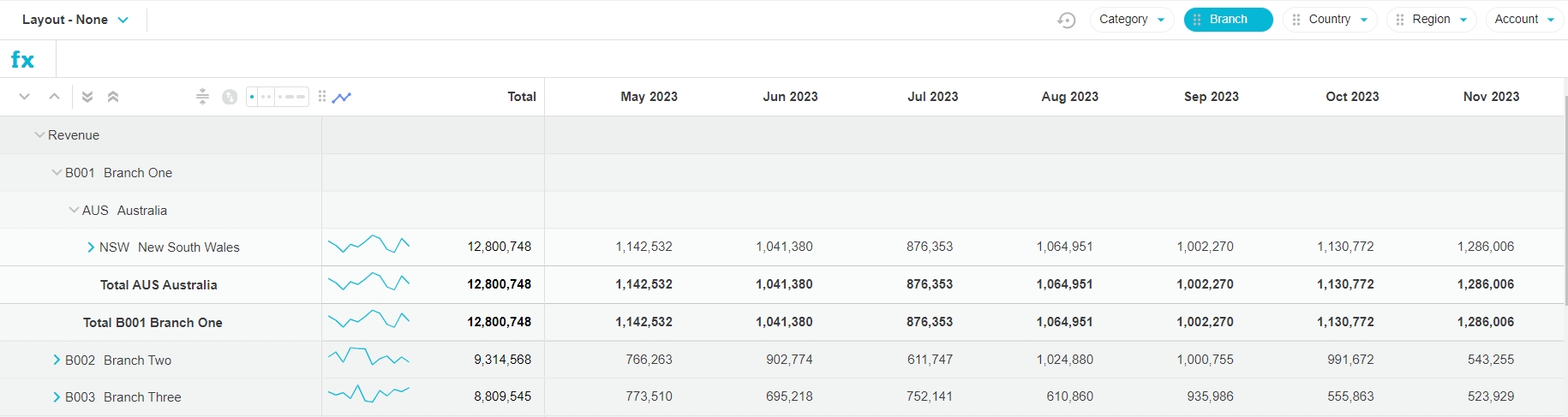1568x417 pixels.
Task: Click the compress rows icon
Action: point(203,97)
